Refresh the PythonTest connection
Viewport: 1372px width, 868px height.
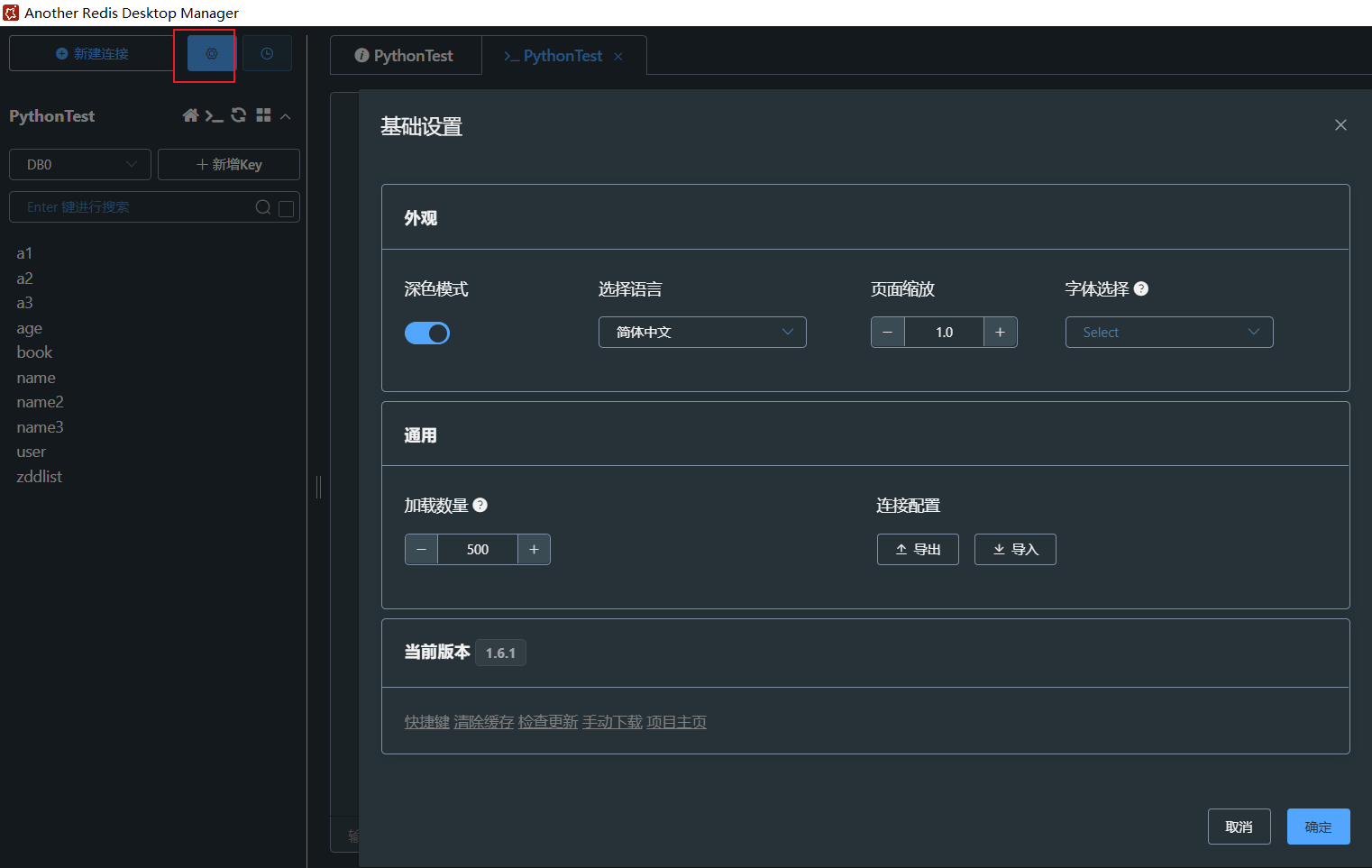(239, 115)
